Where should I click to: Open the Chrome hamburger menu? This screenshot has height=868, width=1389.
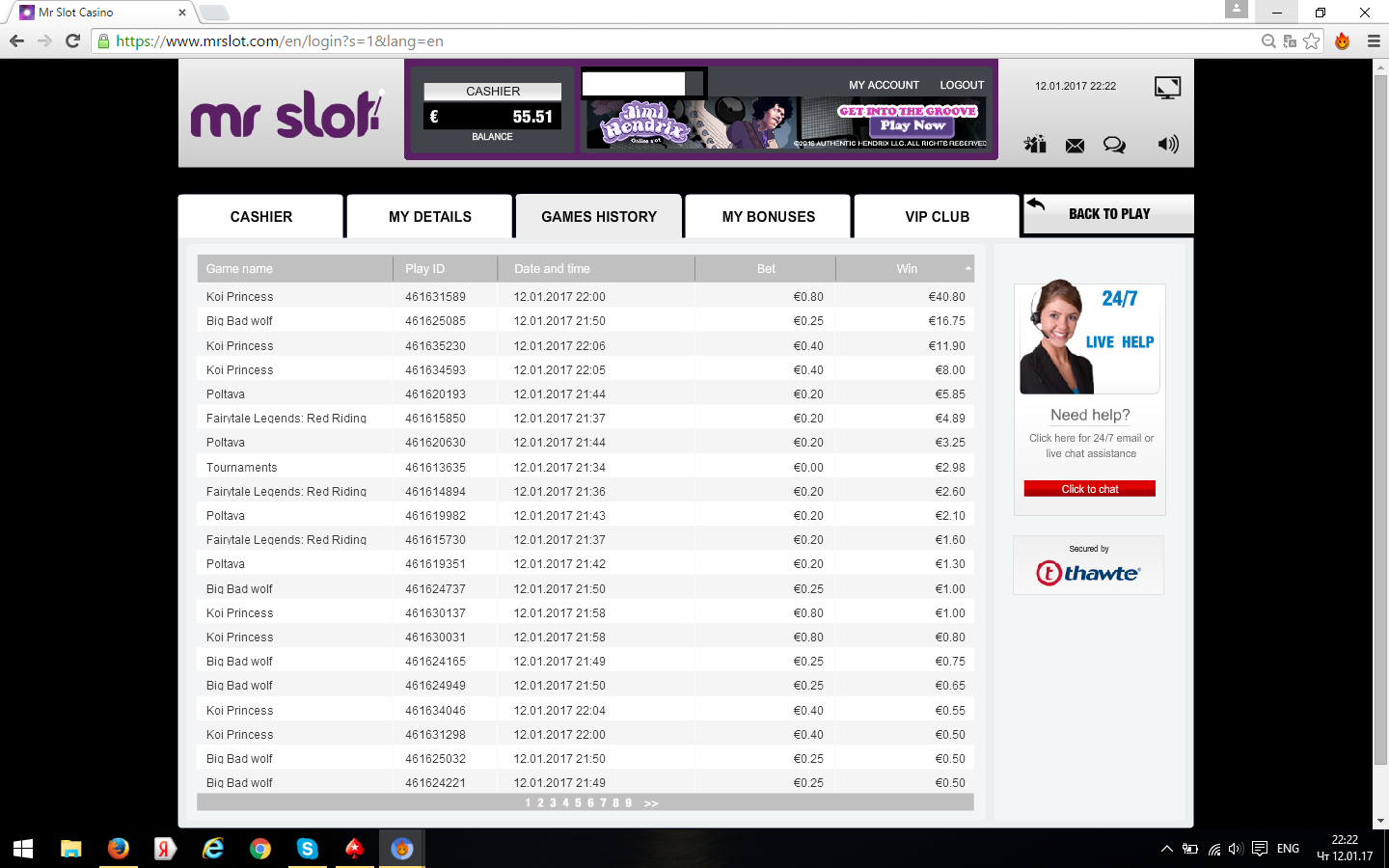tap(1374, 41)
